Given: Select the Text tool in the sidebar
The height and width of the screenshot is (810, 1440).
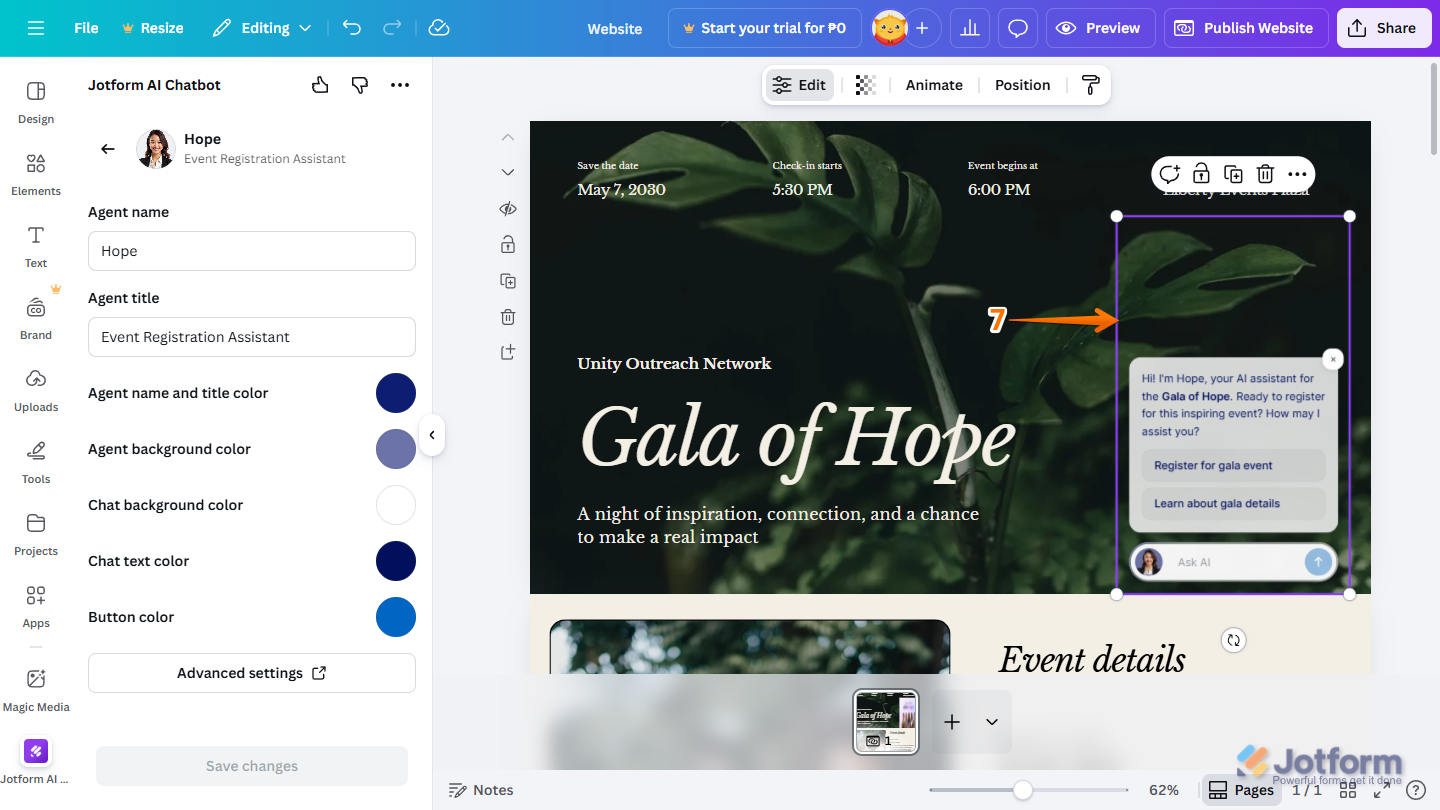Looking at the screenshot, I should point(35,246).
